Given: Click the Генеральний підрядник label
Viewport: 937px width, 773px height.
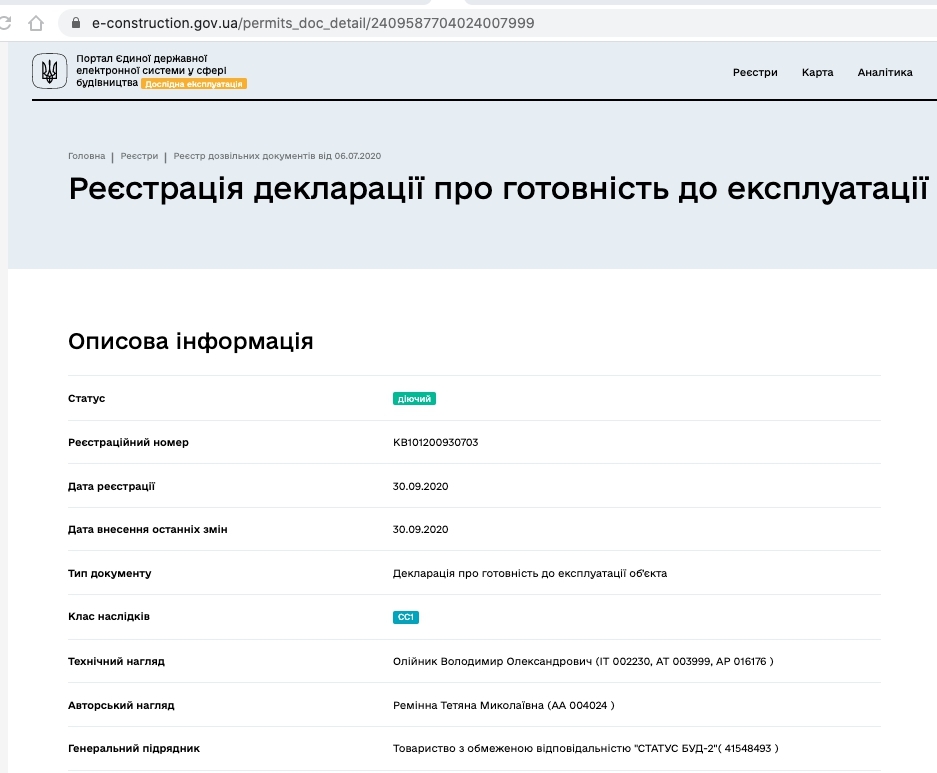Looking at the screenshot, I should pyautogui.click(x=134, y=749).
